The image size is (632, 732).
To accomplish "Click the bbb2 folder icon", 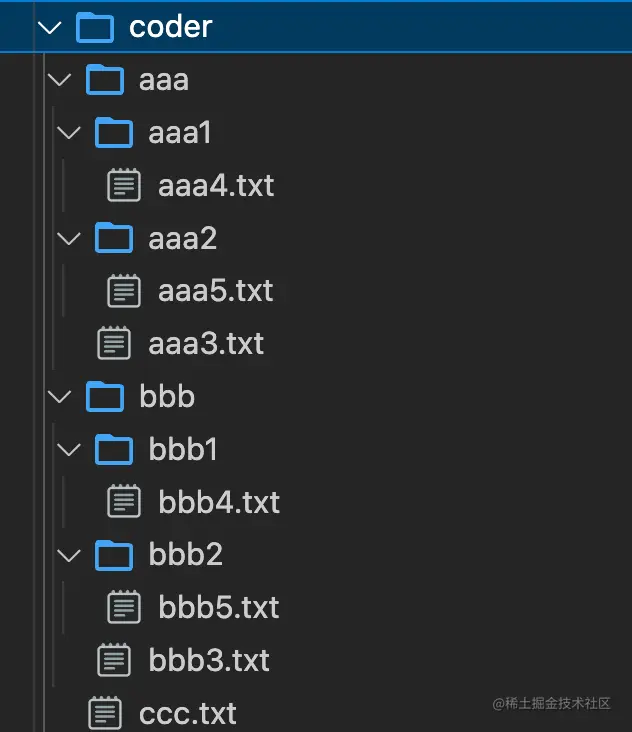I will point(114,554).
